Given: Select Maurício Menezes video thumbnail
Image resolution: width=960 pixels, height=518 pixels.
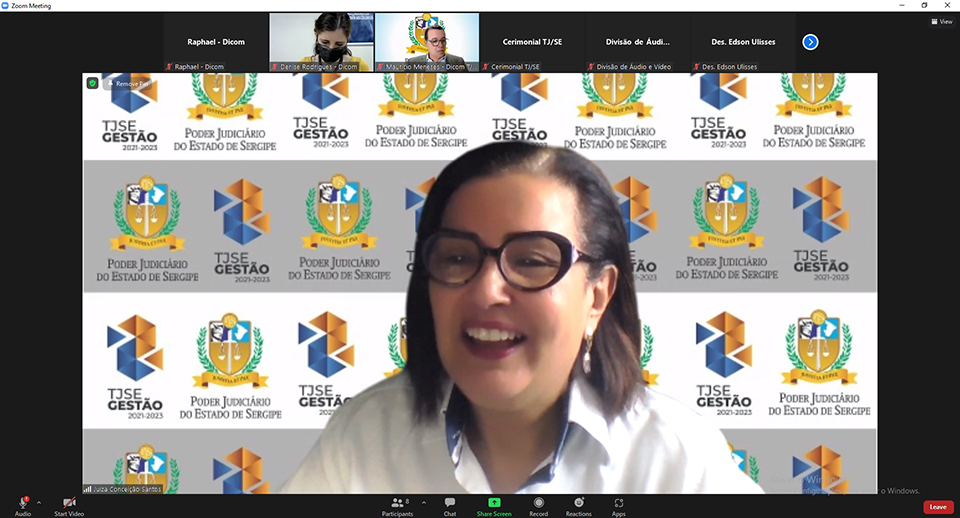Looking at the screenshot, I should point(427,41).
